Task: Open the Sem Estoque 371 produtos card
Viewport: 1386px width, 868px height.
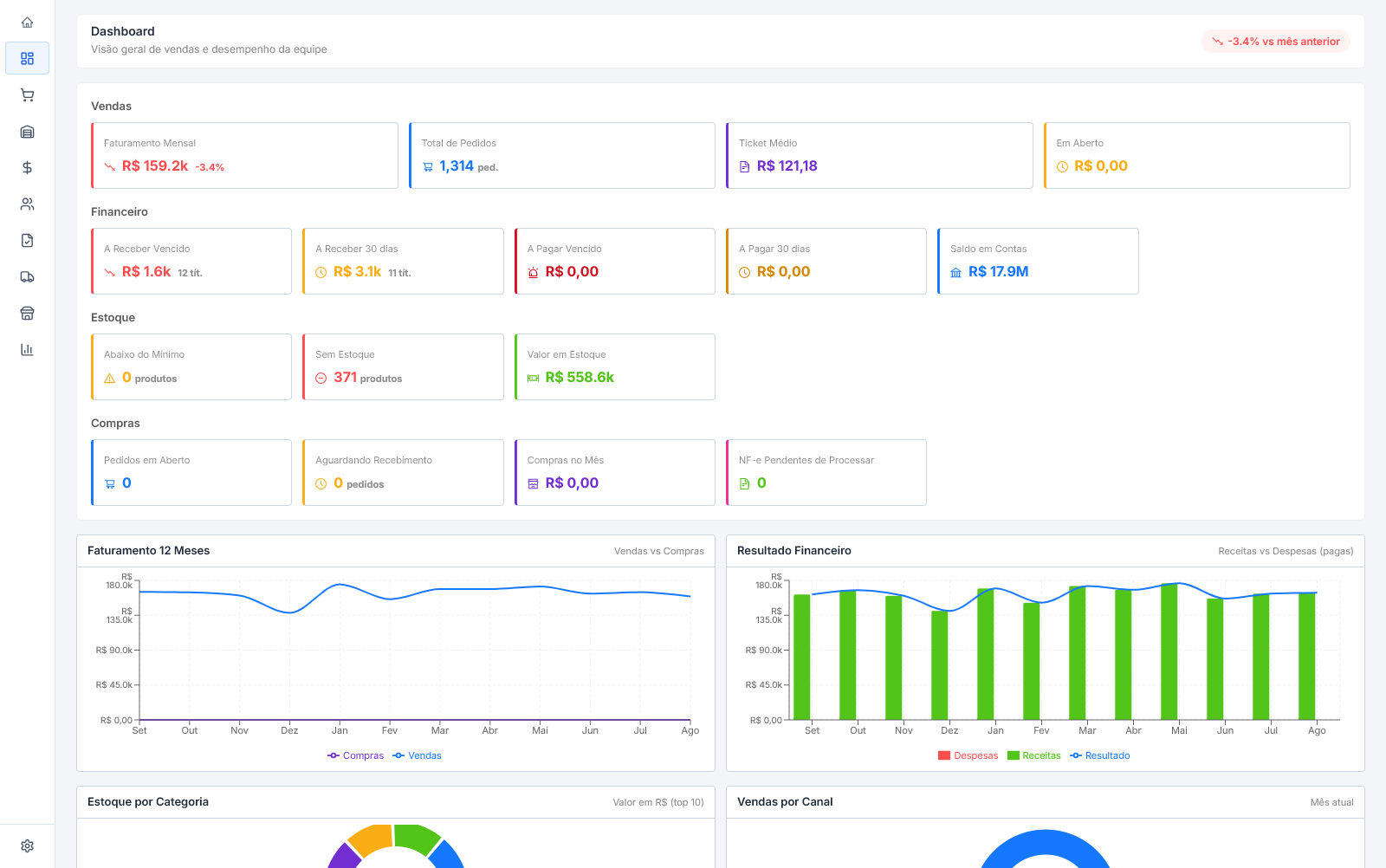Action: pos(403,366)
